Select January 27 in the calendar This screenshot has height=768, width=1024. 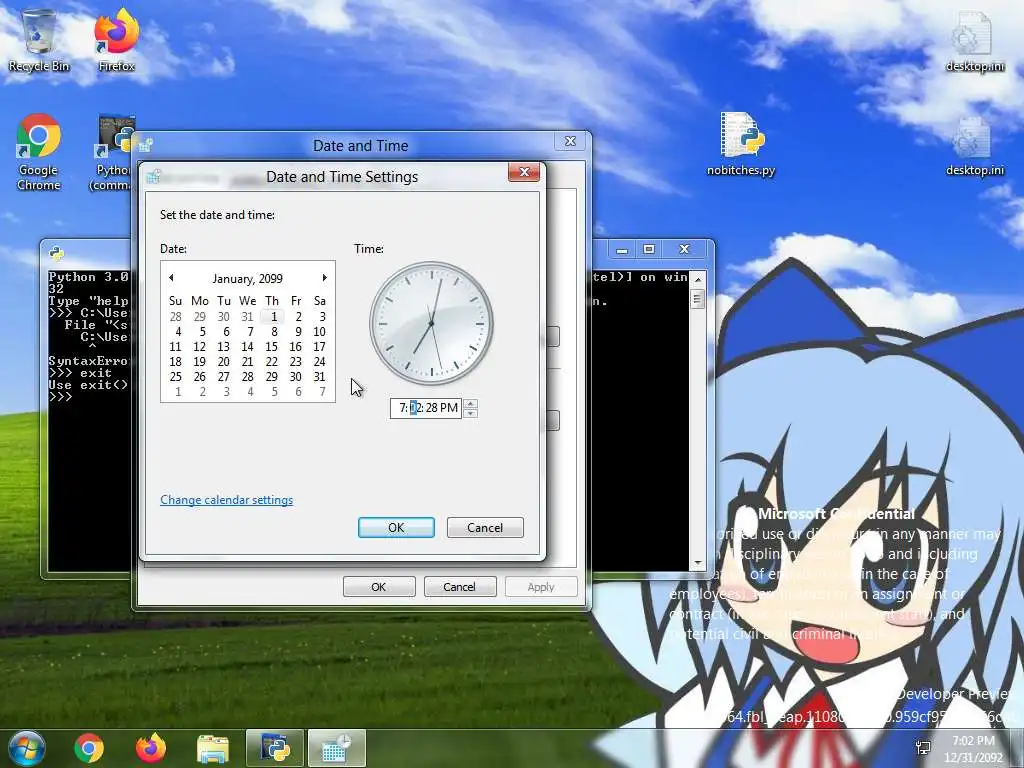tap(224, 377)
